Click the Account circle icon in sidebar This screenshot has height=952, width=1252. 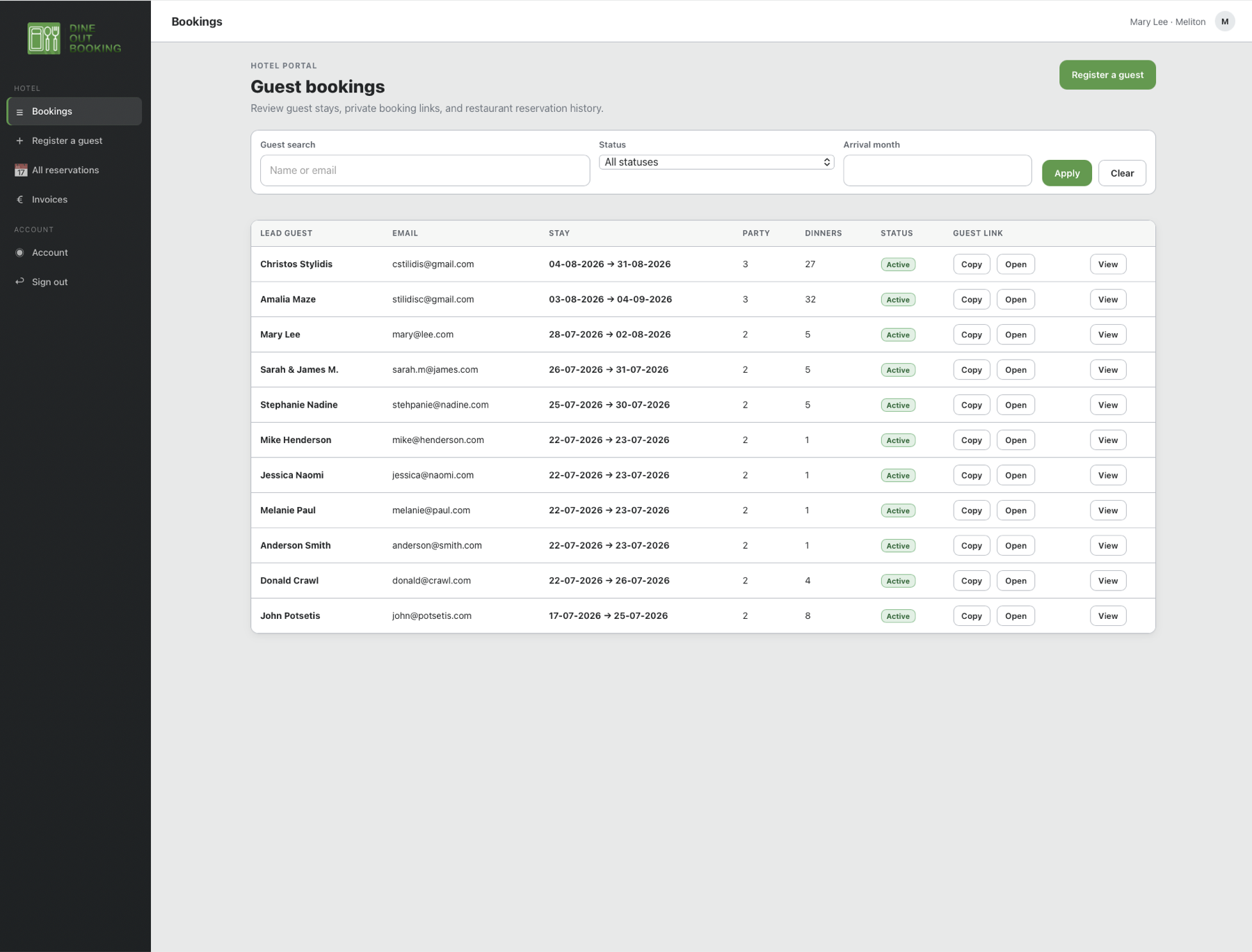click(x=19, y=252)
